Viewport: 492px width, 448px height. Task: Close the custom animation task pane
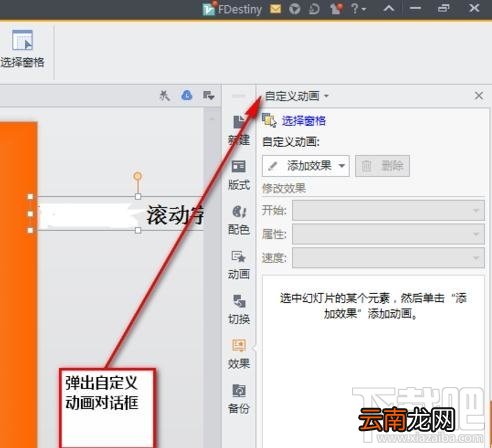[479, 96]
